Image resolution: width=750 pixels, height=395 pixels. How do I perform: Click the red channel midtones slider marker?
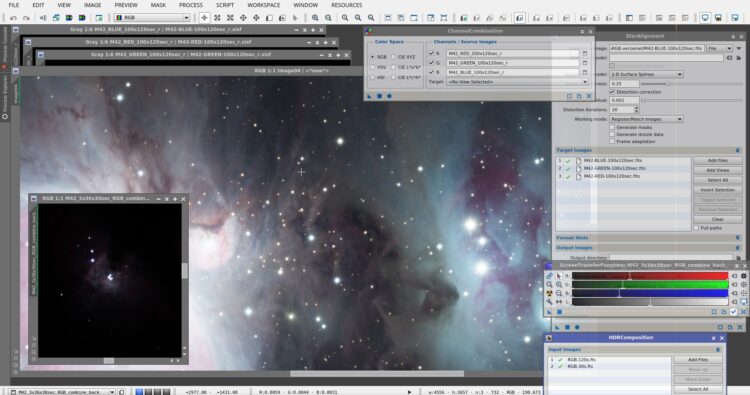point(630,277)
